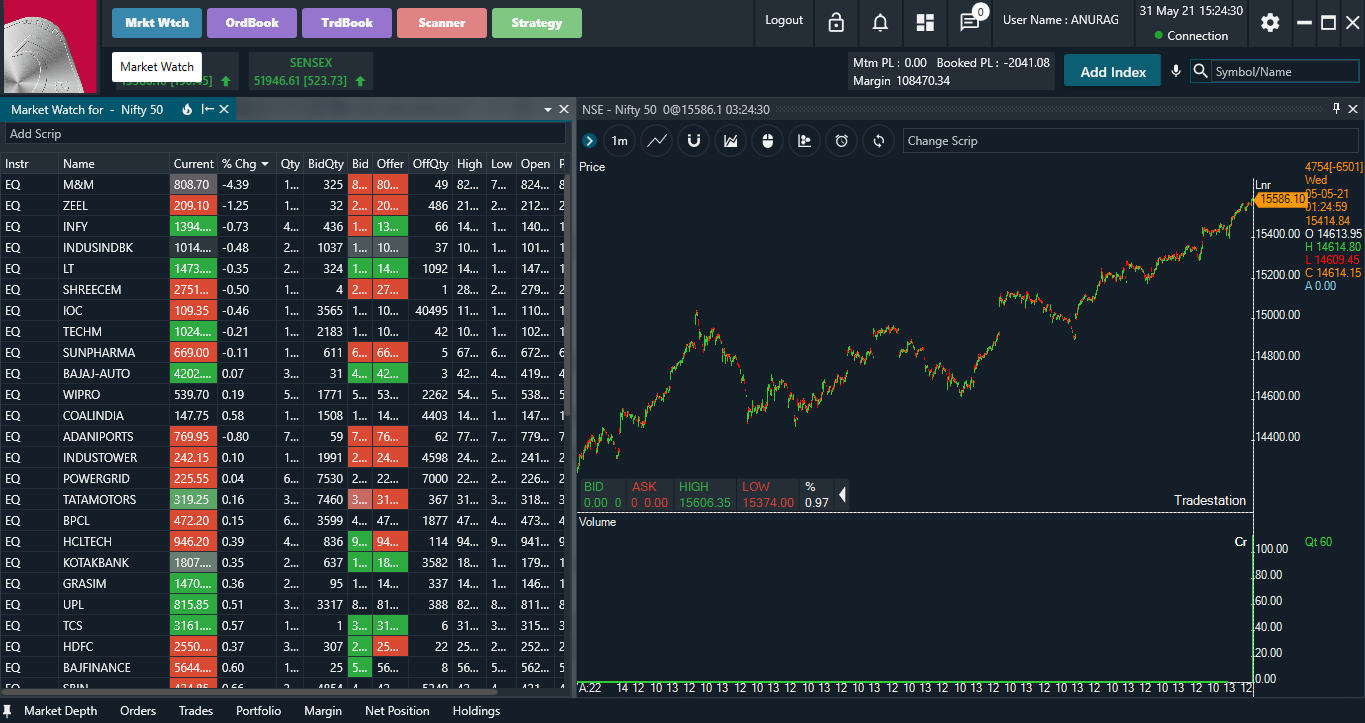Image resolution: width=1365 pixels, height=723 pixels.
Task: Open the Scanner tab
Action: tap(442, 23)
